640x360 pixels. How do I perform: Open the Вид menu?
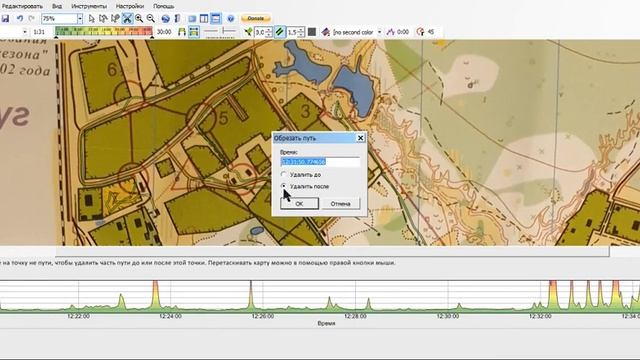(x=57, y=6)
